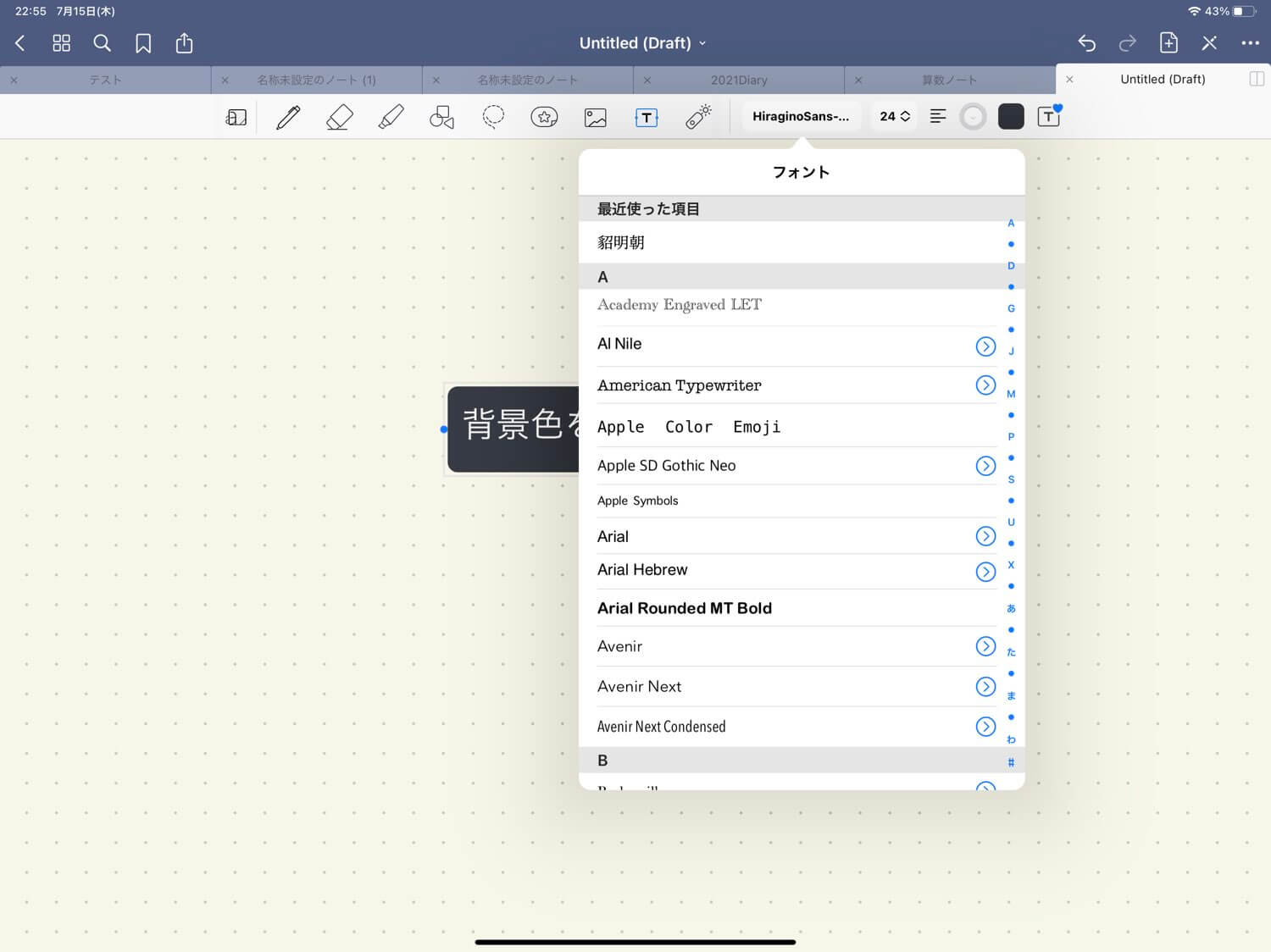Image resolution: width=1271 pixels, height=952 pixels.
Task: Jump to index letter S
Action: [x=1011, y=479]
